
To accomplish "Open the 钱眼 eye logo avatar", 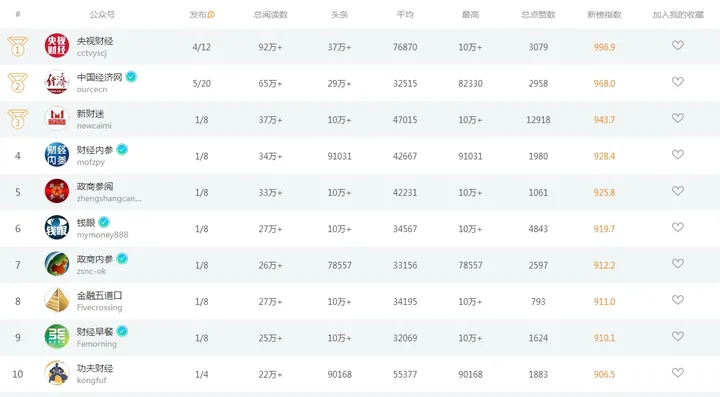I will coord(56,228).
